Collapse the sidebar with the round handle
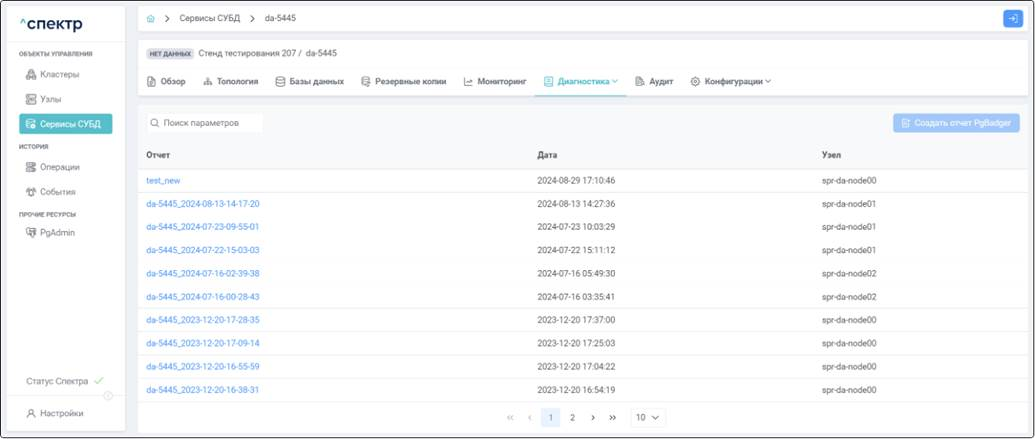Image resolution: width=1035 pixels, height=439 pixels. 108,395
